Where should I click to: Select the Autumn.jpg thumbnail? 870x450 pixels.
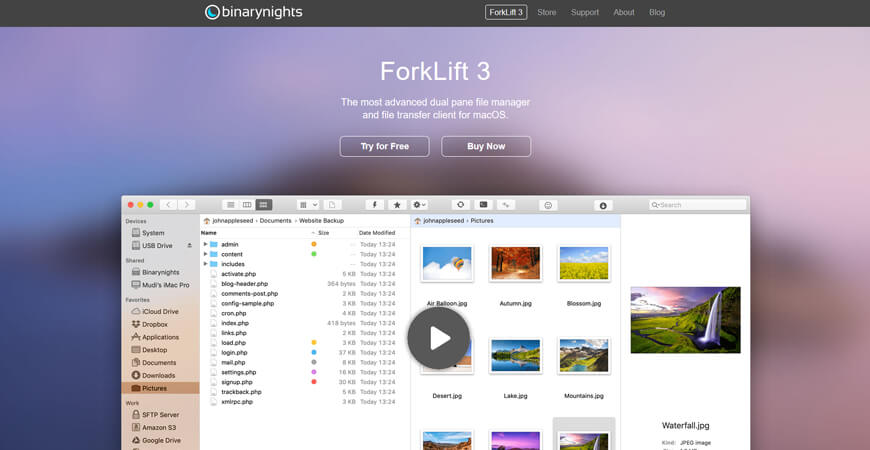point(515,264)
